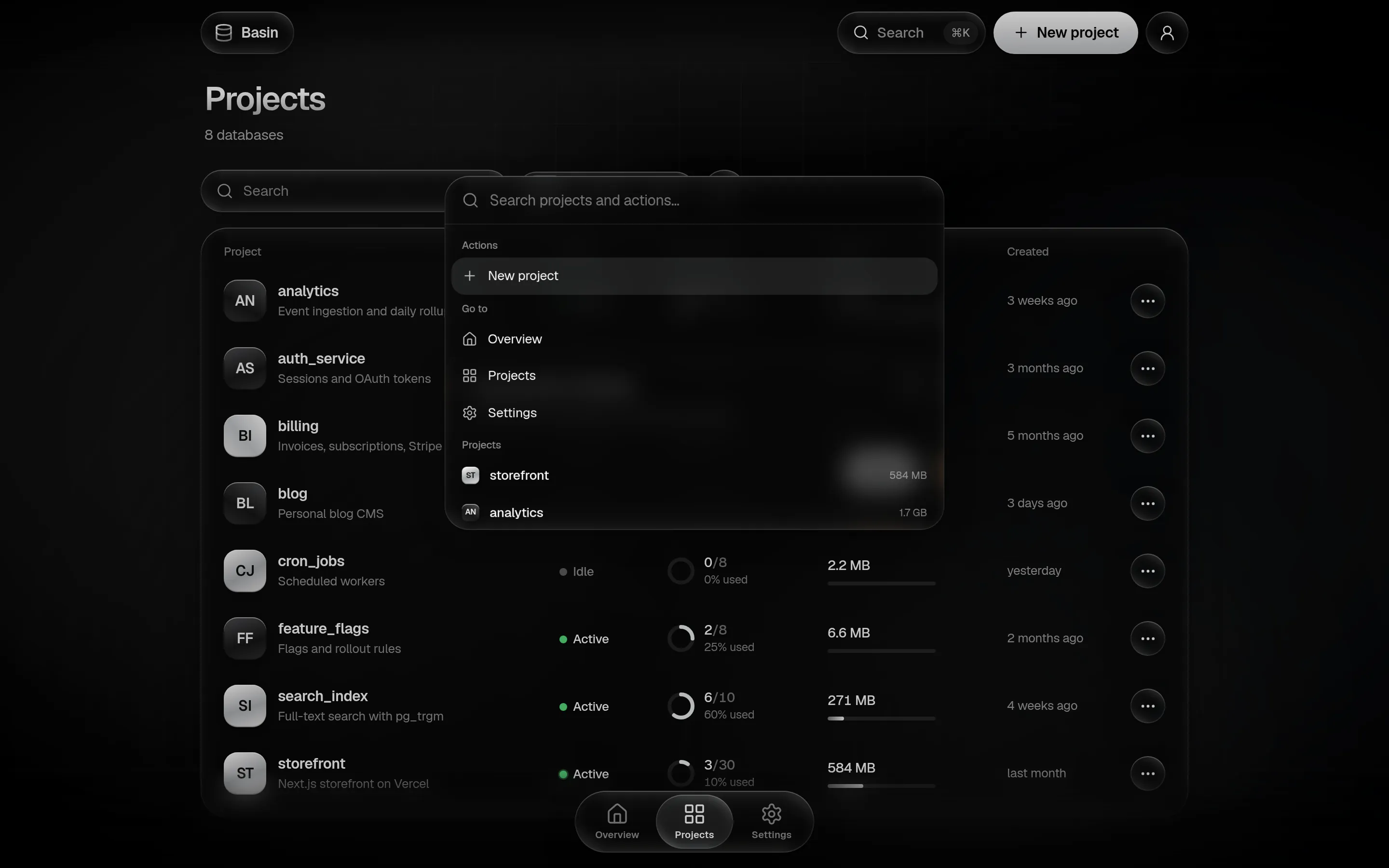
Task: Open the Basin logo home button
Action: [247, 33]
